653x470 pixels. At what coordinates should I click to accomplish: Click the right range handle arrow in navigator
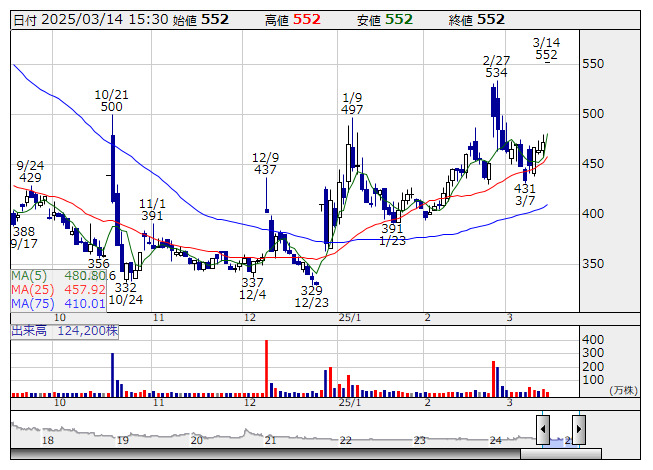coord(578,430)
